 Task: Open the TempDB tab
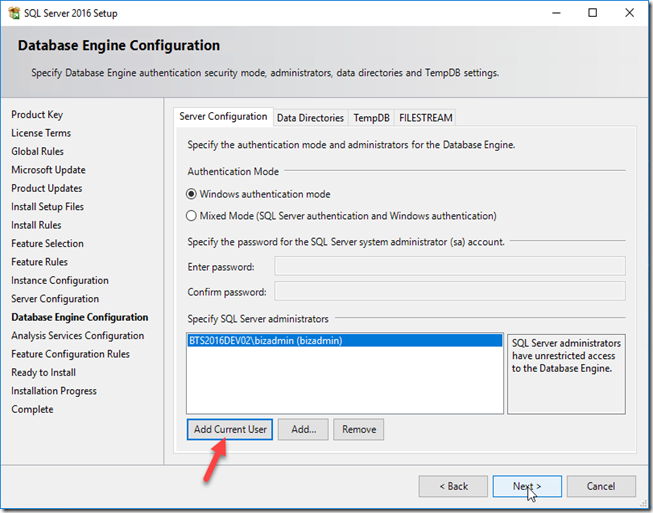point(371,118)
